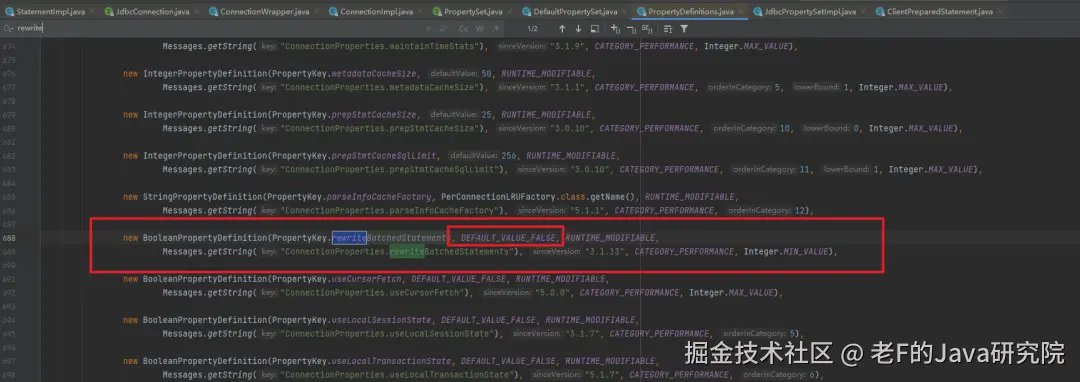Close the JdbcConnection.java tab
Screen dimensions: 1080x382
click(195, 12)
